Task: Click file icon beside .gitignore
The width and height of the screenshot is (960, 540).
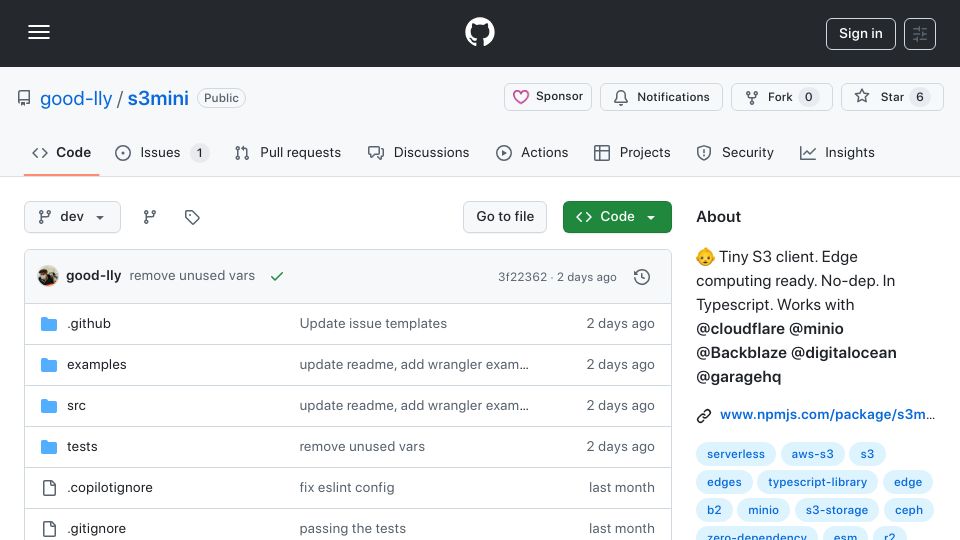Action: 49,529
